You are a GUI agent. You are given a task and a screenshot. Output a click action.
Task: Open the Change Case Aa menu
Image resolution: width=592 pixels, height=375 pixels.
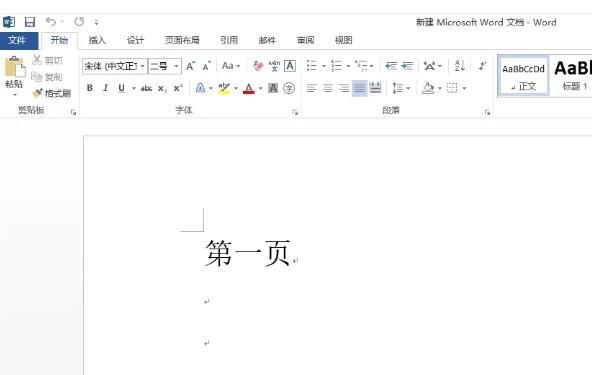pyautogui.click(x=231, y=66)
